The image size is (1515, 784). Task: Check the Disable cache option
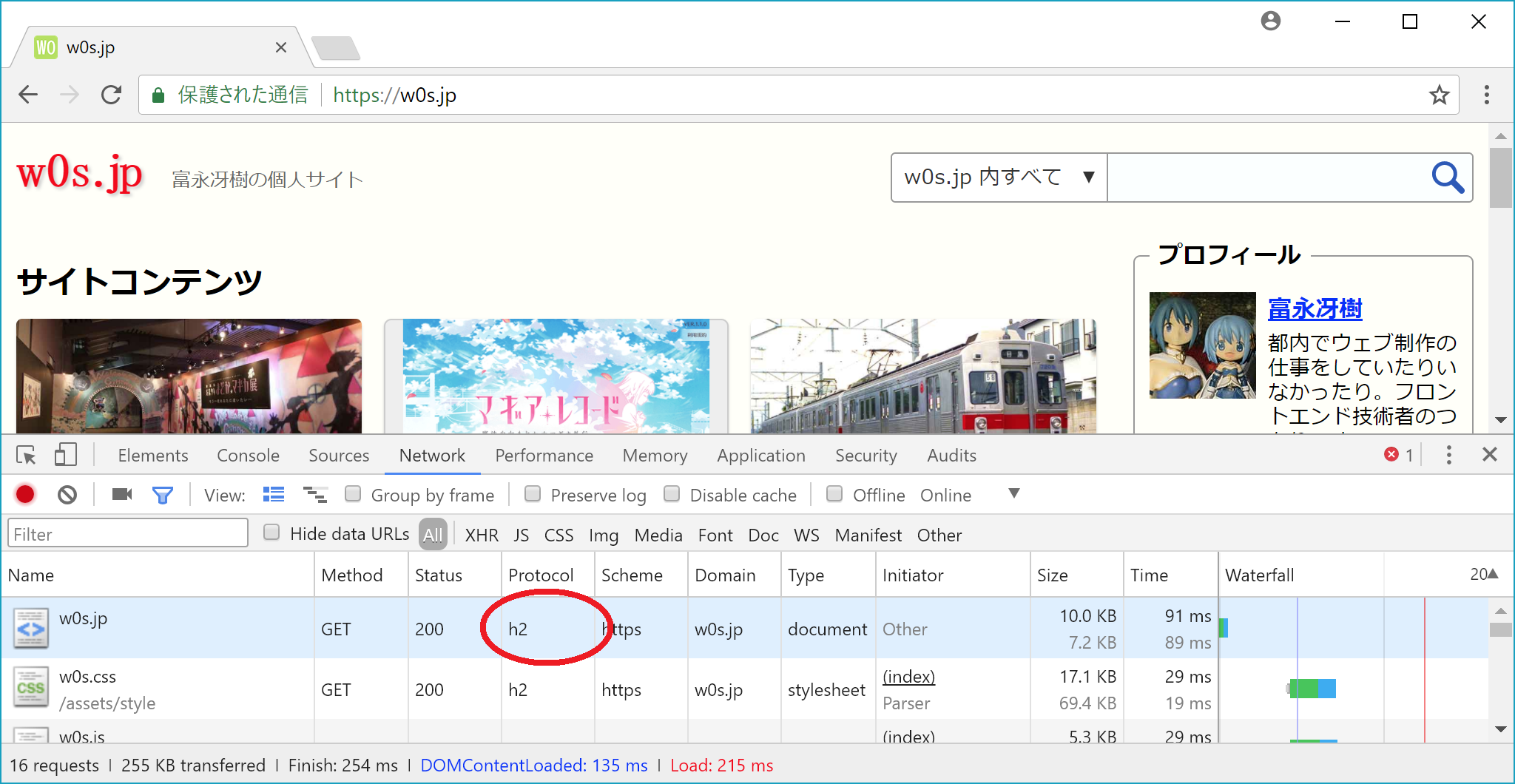tap(672, 494)
